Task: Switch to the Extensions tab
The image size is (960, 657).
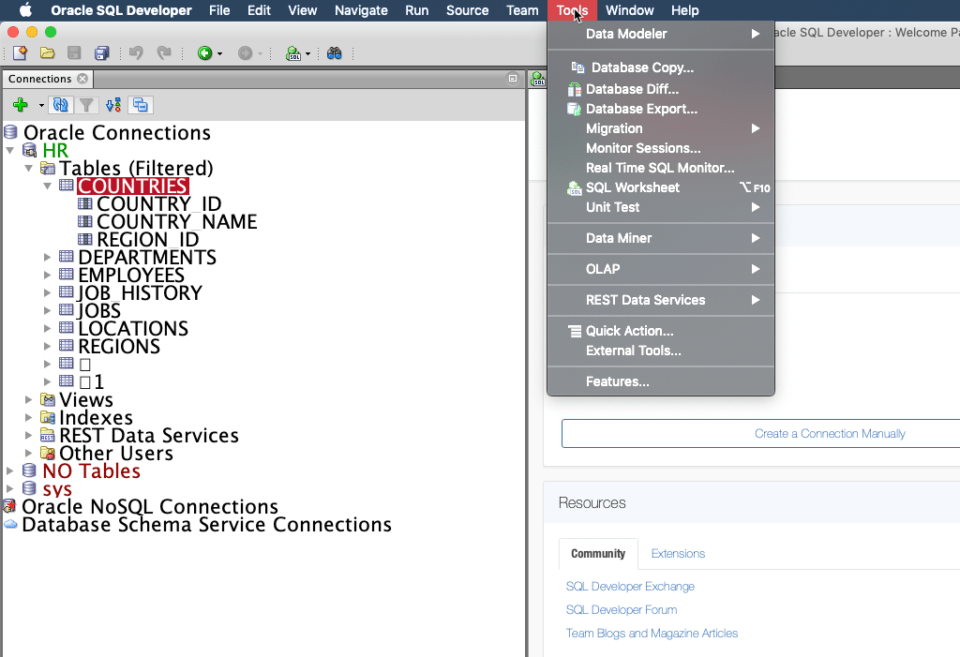Action: pyautogui.click(x=677, y=553)
